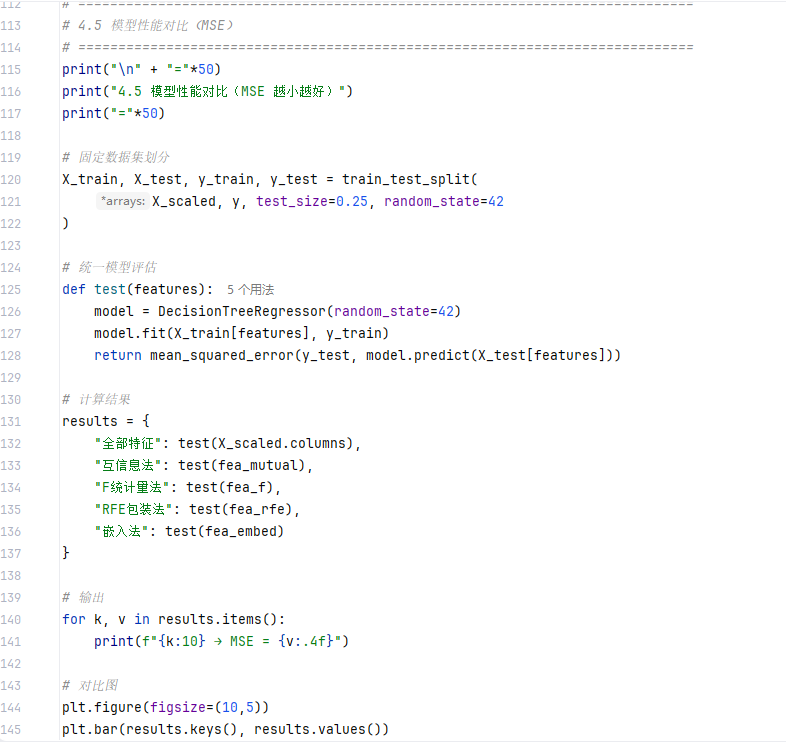Click the closing brace on line 137

coord(66,553)
